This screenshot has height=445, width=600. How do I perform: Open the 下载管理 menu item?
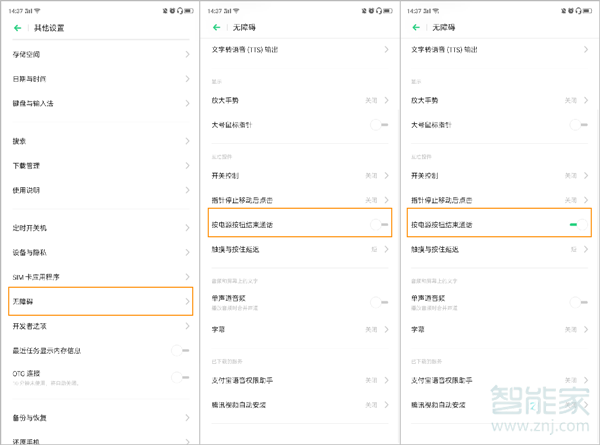30,165
